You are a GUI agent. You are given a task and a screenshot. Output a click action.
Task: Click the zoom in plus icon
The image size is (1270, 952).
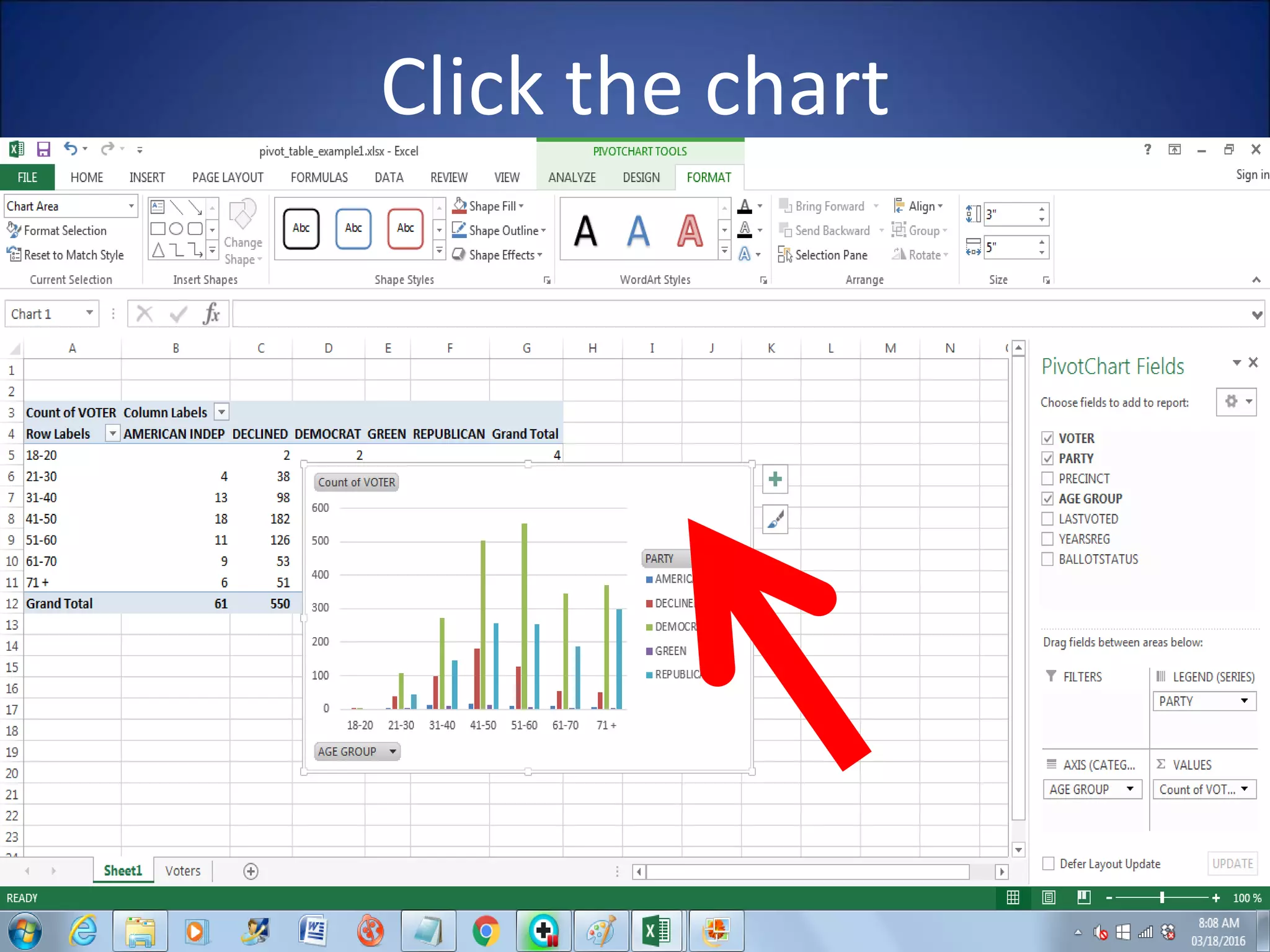tap(1216, 898)
